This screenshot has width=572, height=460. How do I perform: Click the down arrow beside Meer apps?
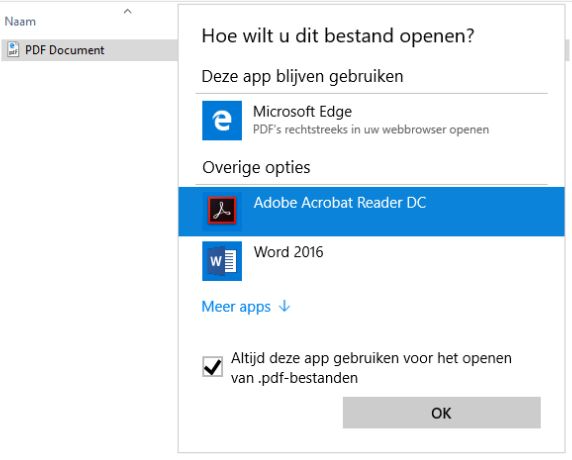(x=284, y=306)
